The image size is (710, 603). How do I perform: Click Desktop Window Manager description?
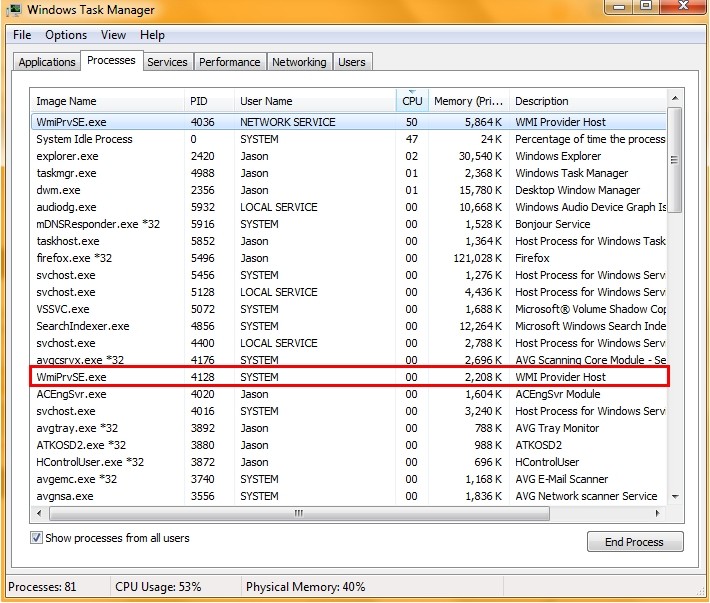pos(577,190)
